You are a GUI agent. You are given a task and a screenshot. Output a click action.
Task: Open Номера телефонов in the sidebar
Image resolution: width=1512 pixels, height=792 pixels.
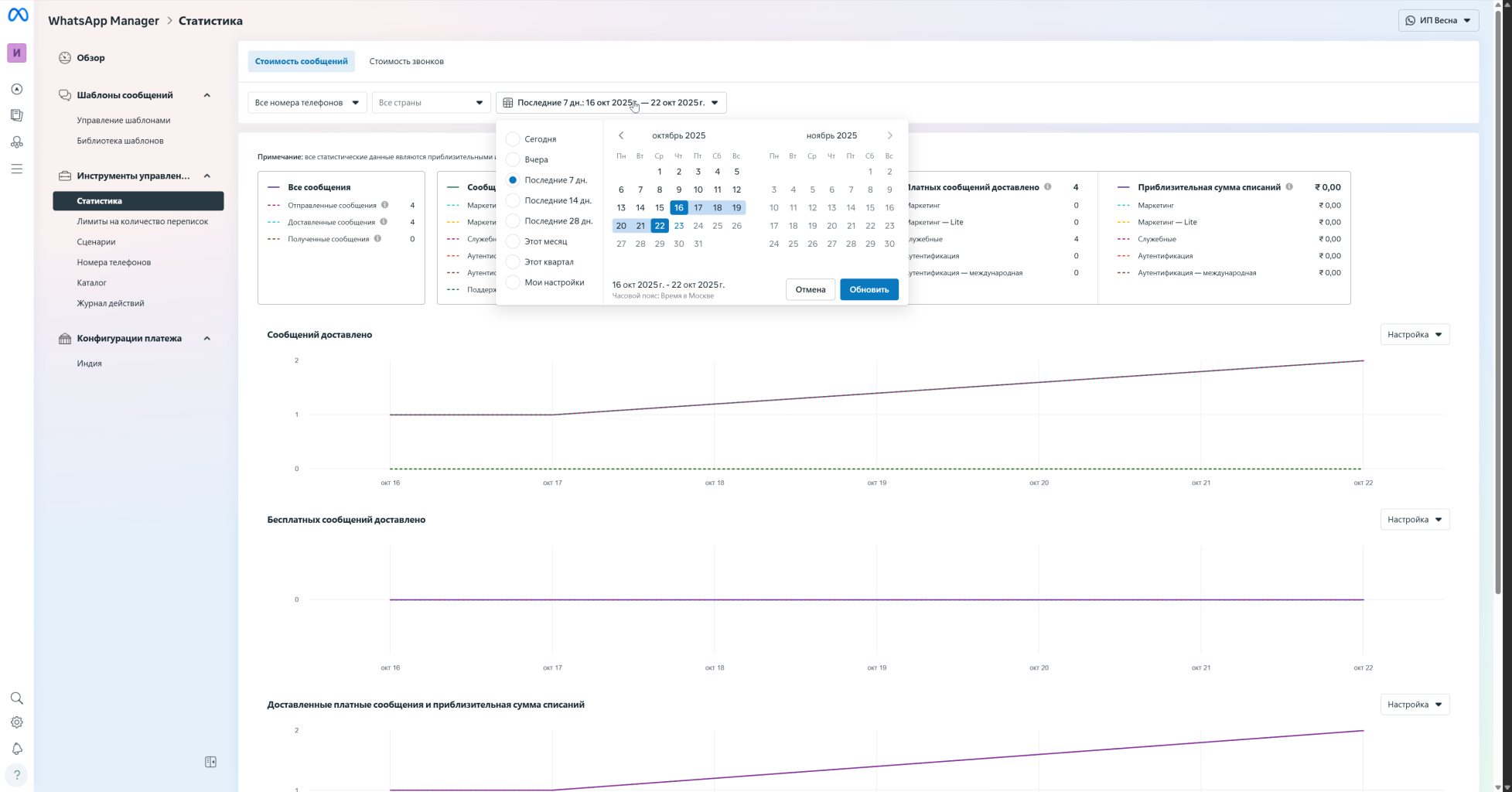114,262
